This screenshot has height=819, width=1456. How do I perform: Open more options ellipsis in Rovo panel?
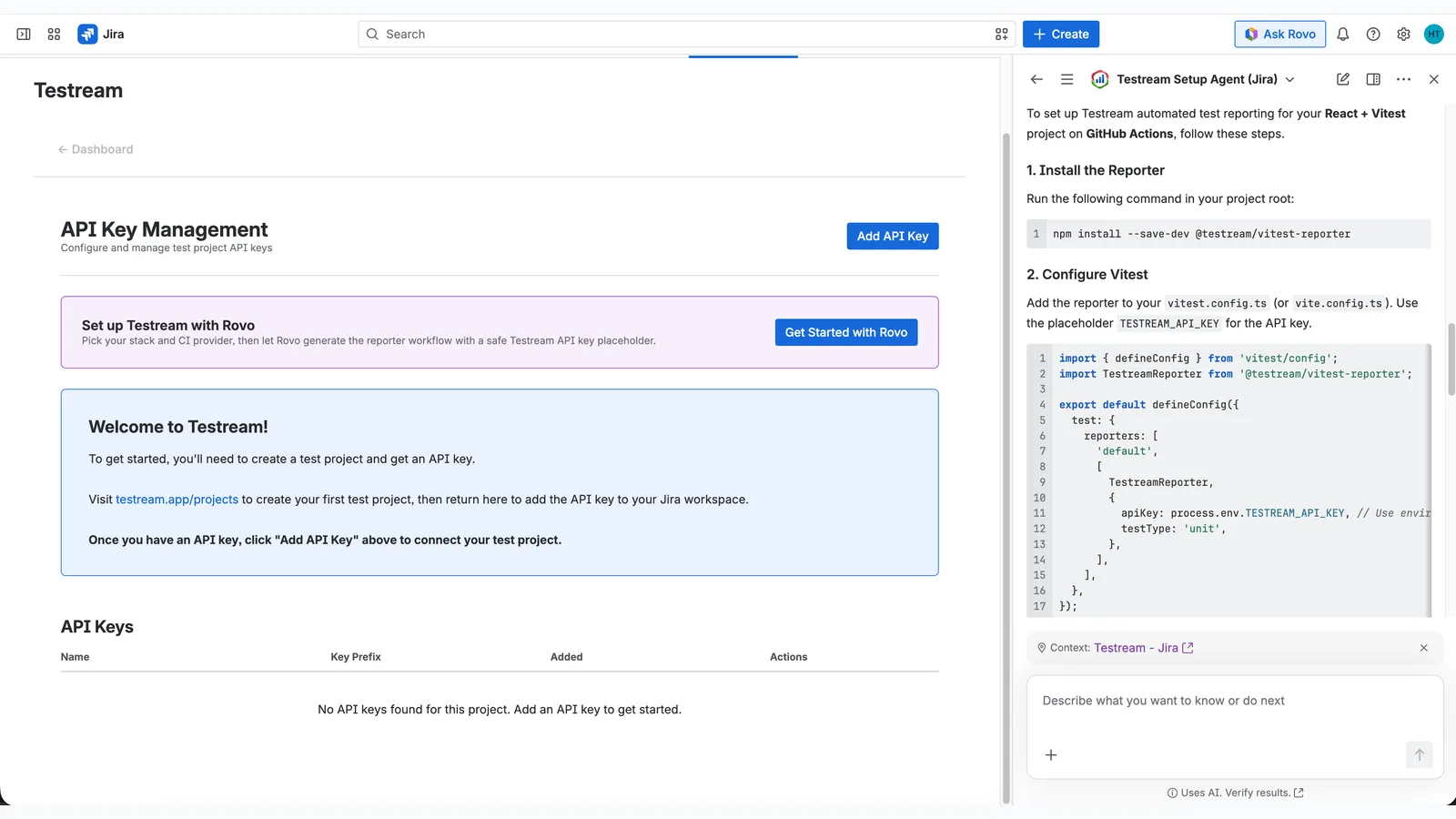click(x=1403, y=79)
